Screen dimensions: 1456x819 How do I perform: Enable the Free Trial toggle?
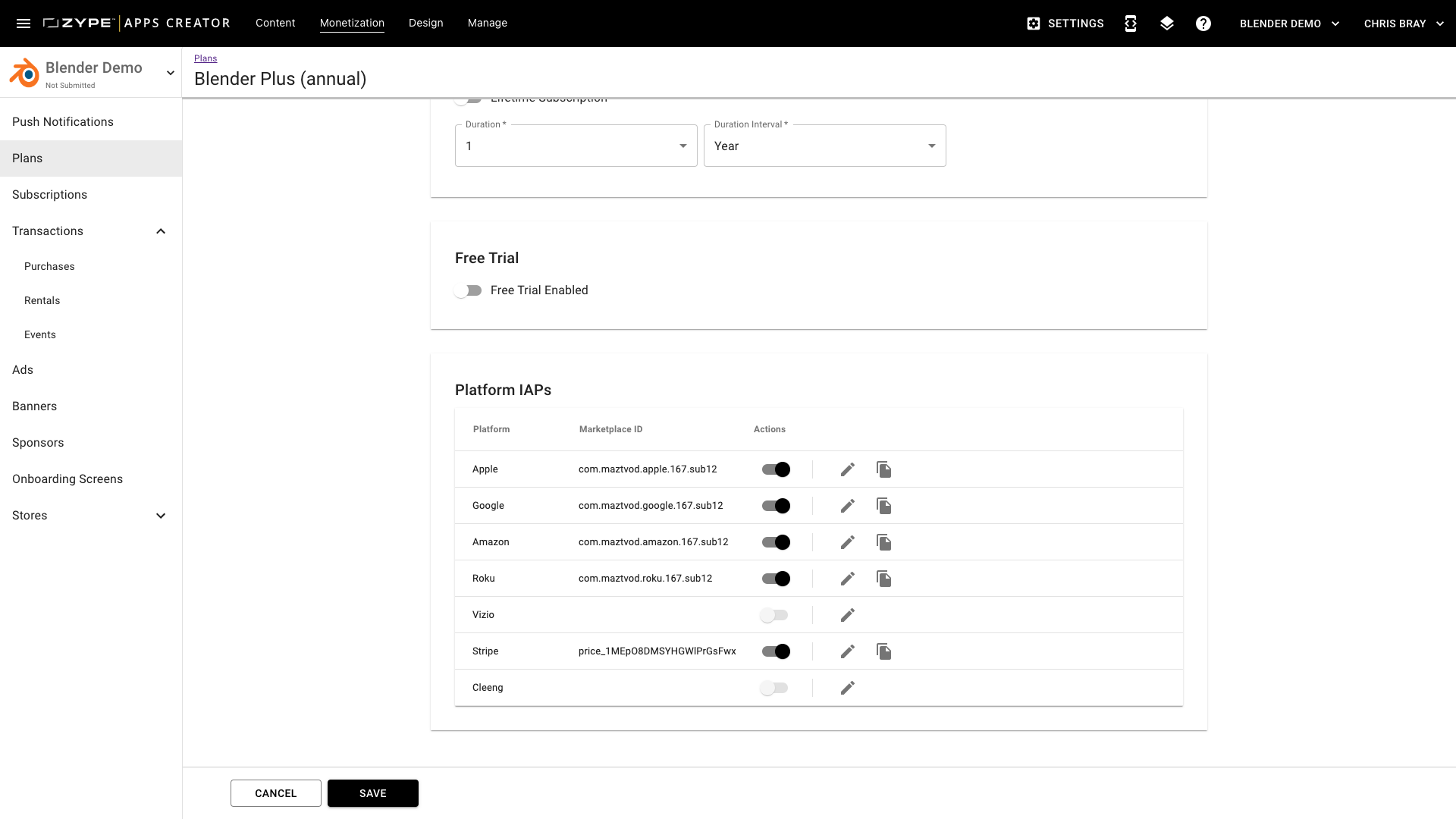point(469,290)
